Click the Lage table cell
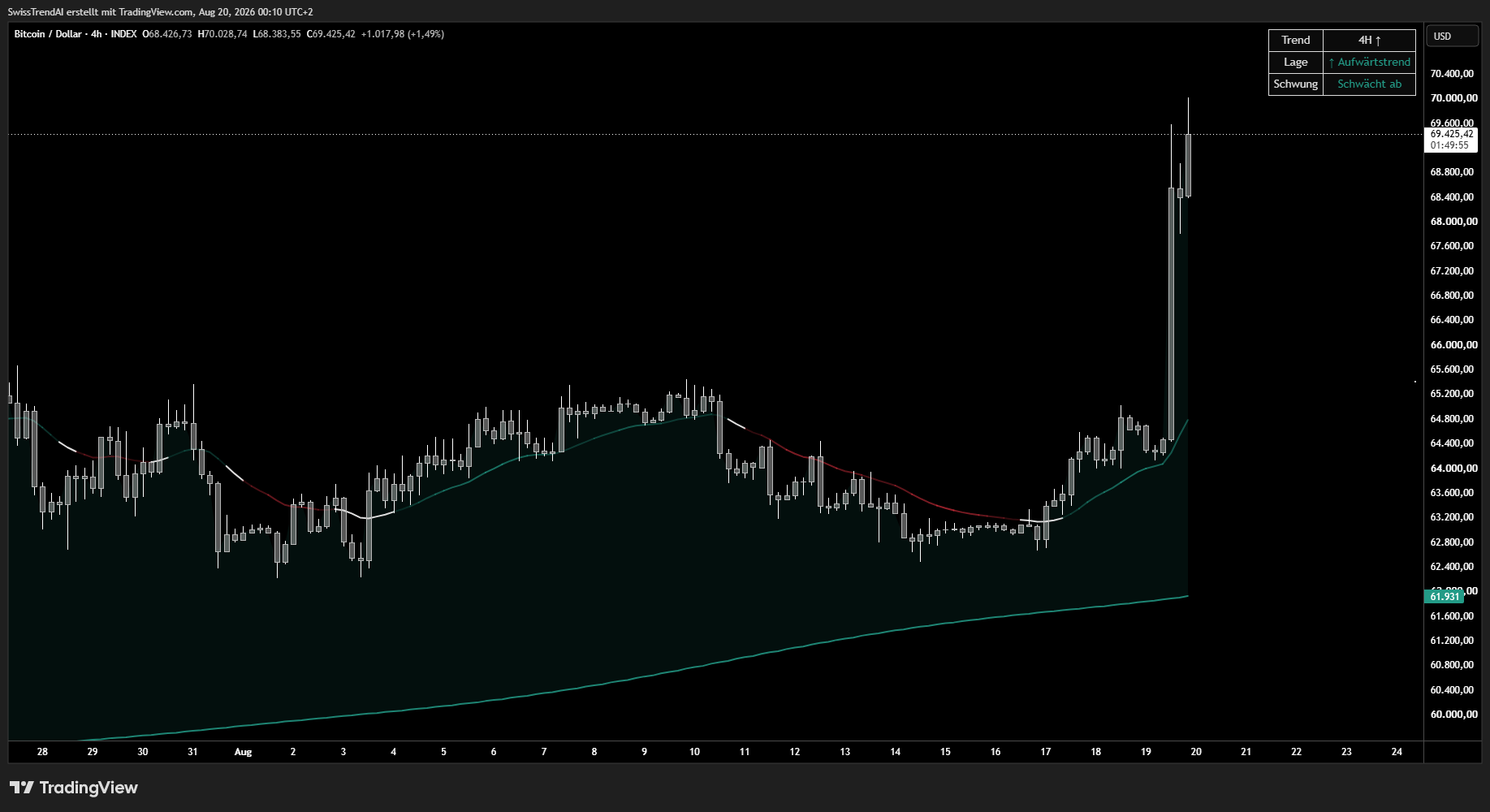 (x=1296, y=63)
